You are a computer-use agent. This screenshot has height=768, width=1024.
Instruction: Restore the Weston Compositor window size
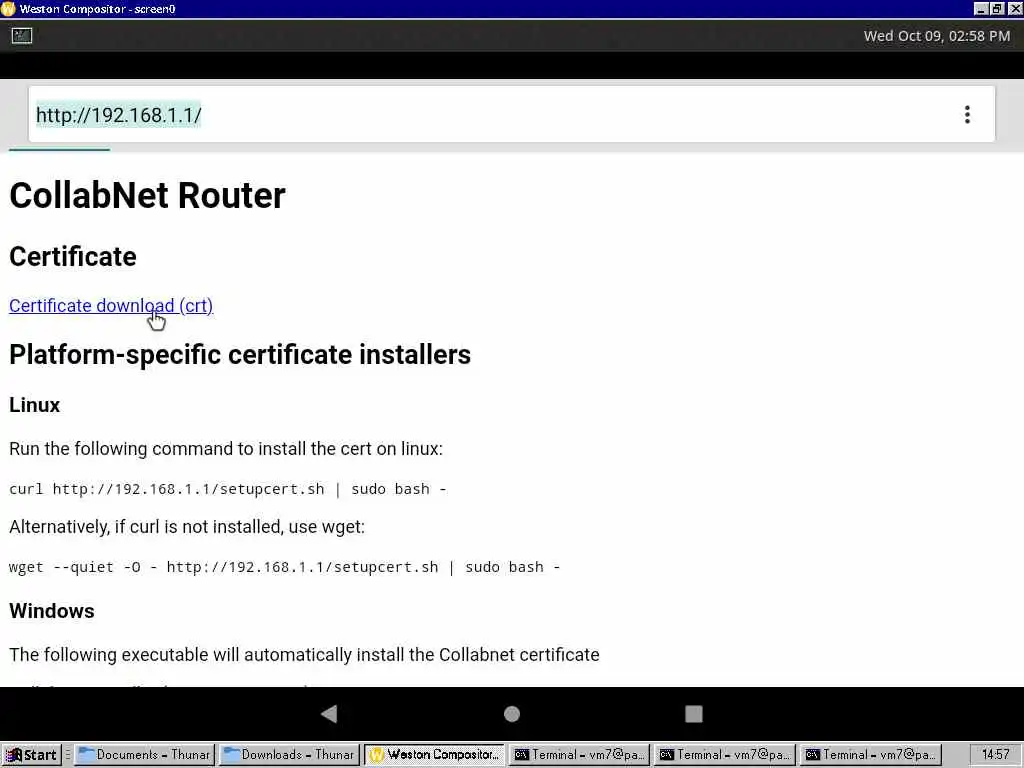click(x=997, y=8)
